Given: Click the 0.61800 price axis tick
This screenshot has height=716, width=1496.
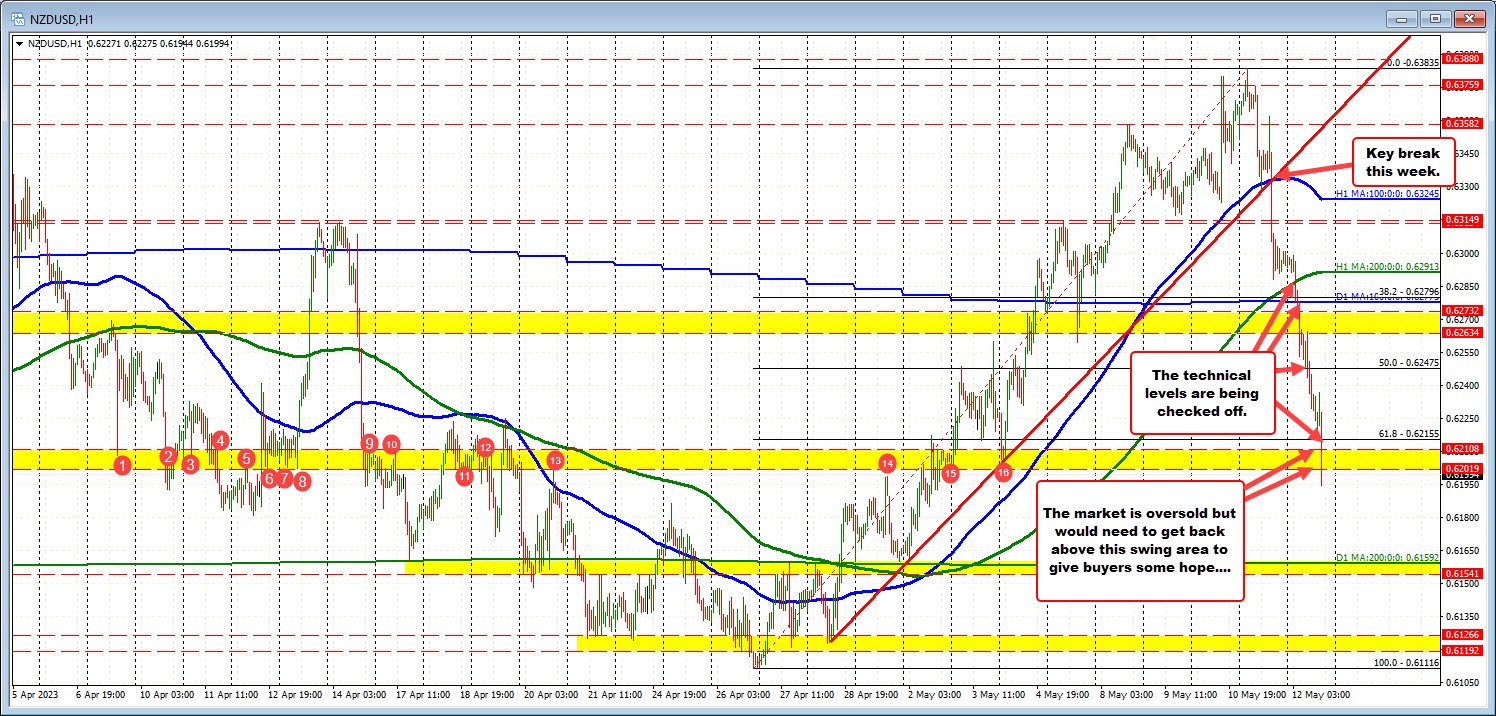Looking at the screenshot, I should pos(1463,516).
